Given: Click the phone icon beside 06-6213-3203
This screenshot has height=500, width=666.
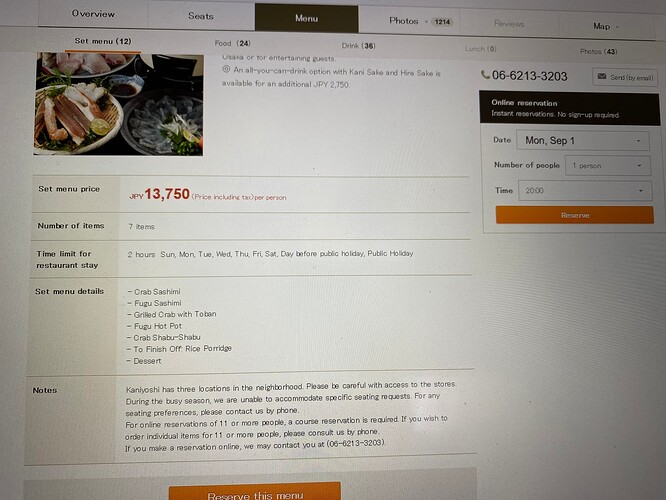Looking at the screenshot, I should (x=485, y=75).
